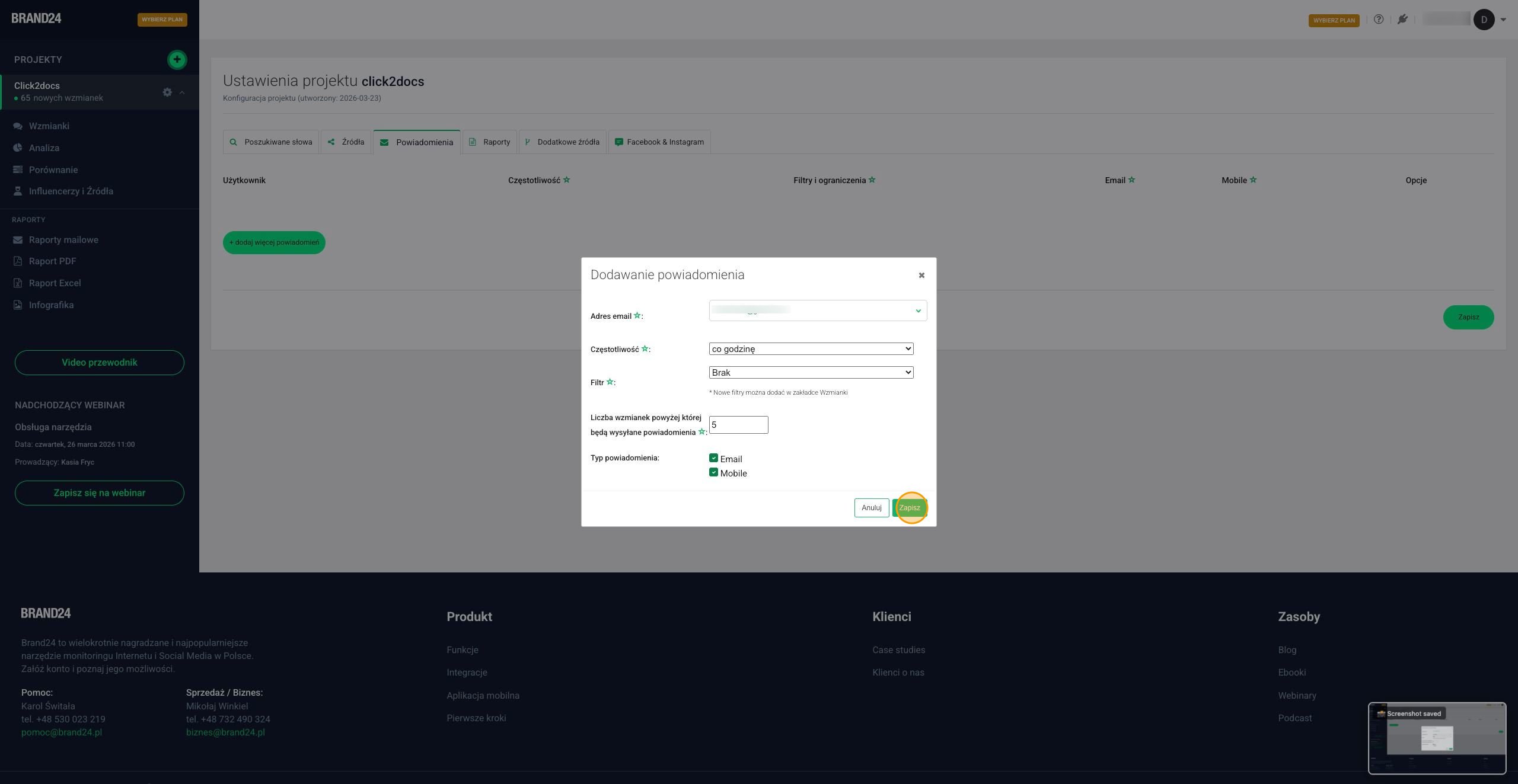Viewport: 1518px width, 784px height.
Task: Click the sidebar WYBIERZ PLAN badge
Action: pos(162,20)
